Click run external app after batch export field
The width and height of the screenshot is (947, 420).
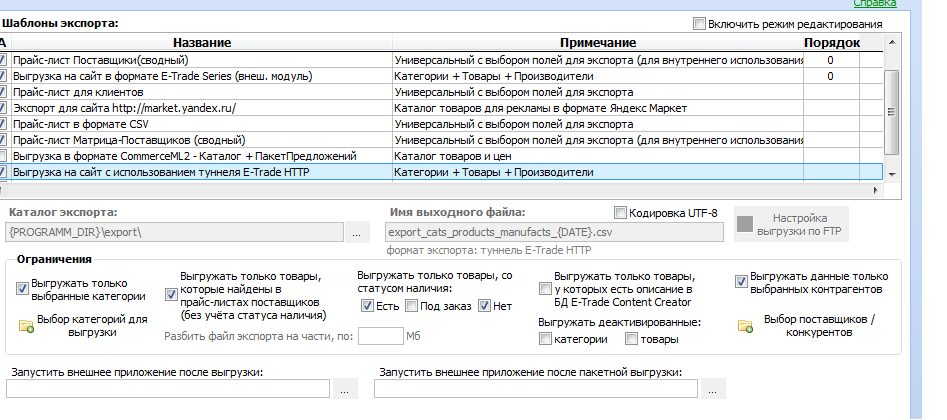[536, 389]
